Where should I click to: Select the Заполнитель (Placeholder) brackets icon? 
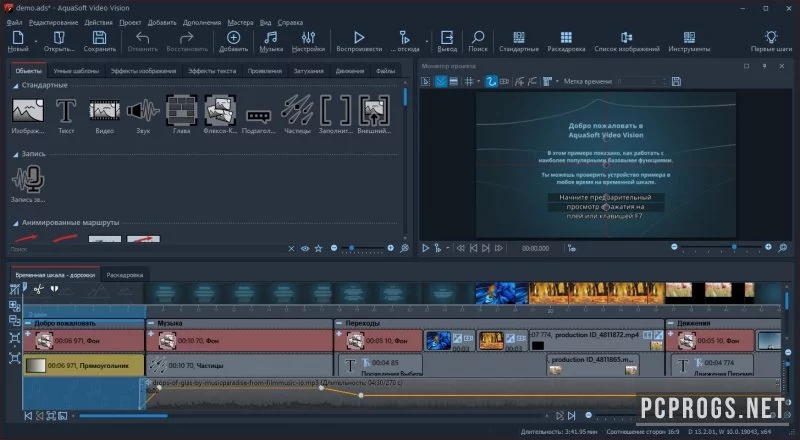pyautogui.click(x=335, y=114)
